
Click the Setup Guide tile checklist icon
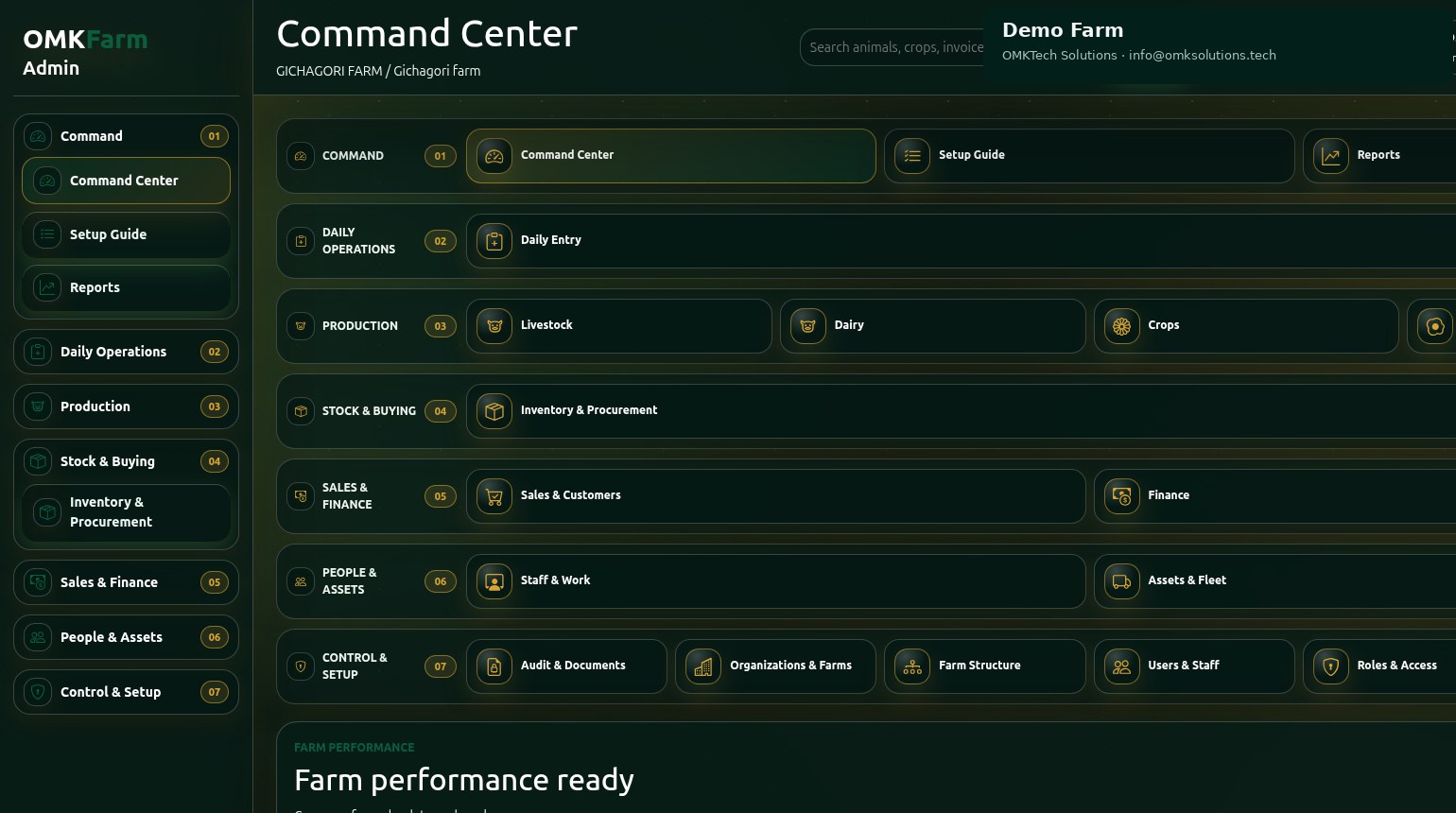click(x=912, y=156)
